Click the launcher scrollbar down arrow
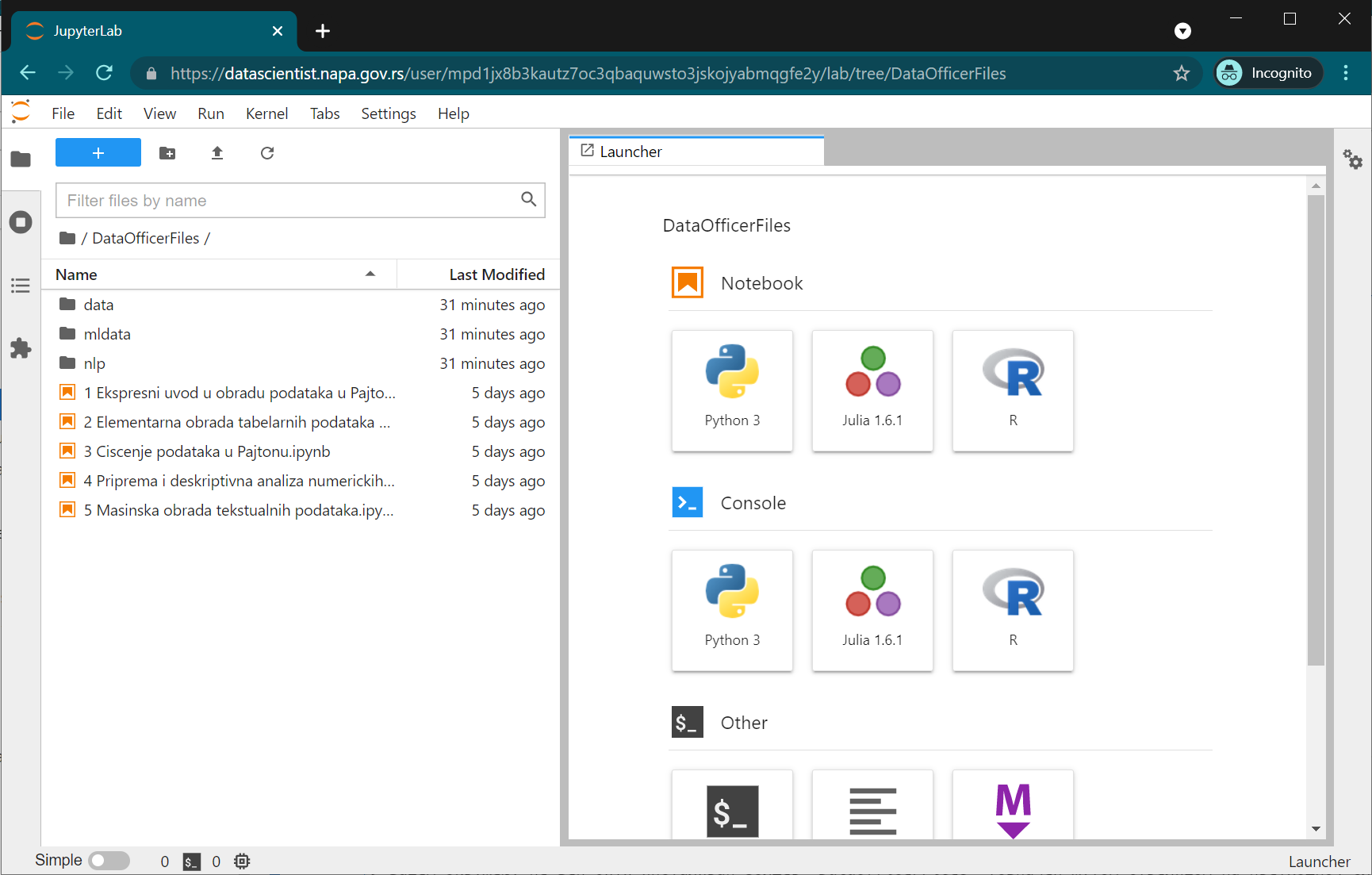Image resolution: width=1372 pixels, height=875 pixels. coord(1316,829)
